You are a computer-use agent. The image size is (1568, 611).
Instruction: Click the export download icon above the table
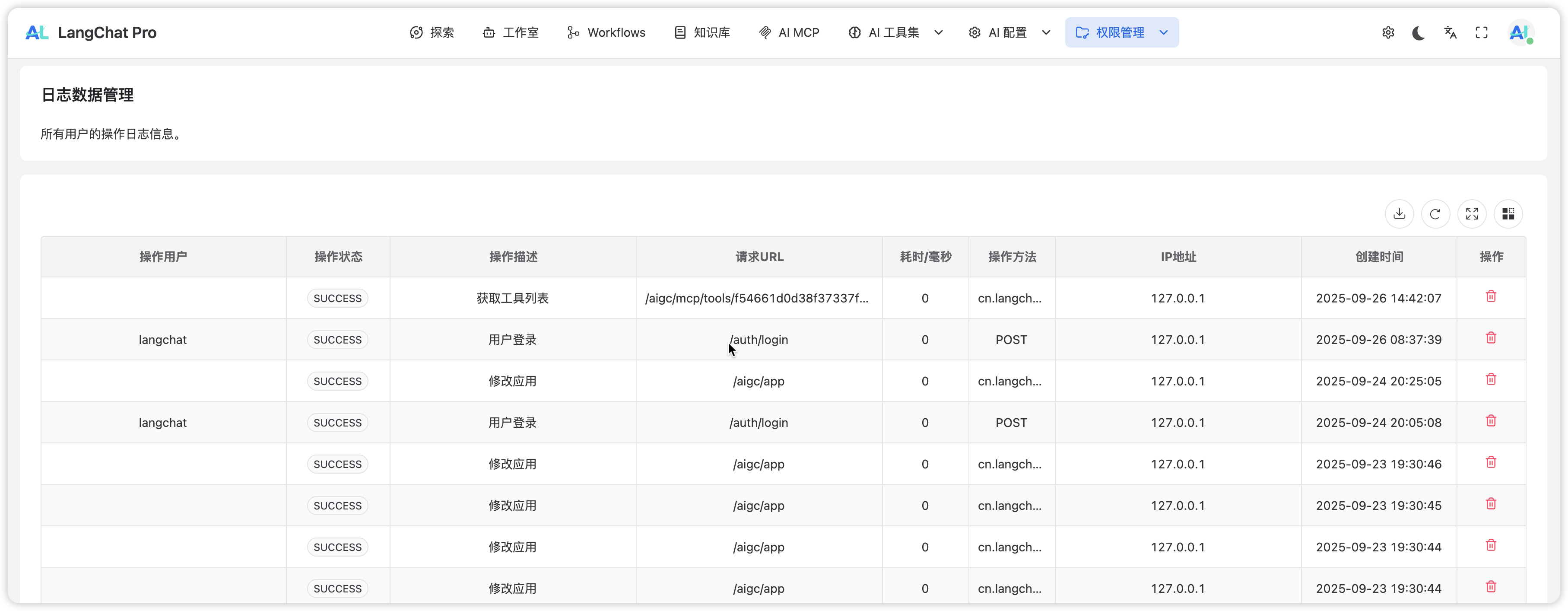1399,214
